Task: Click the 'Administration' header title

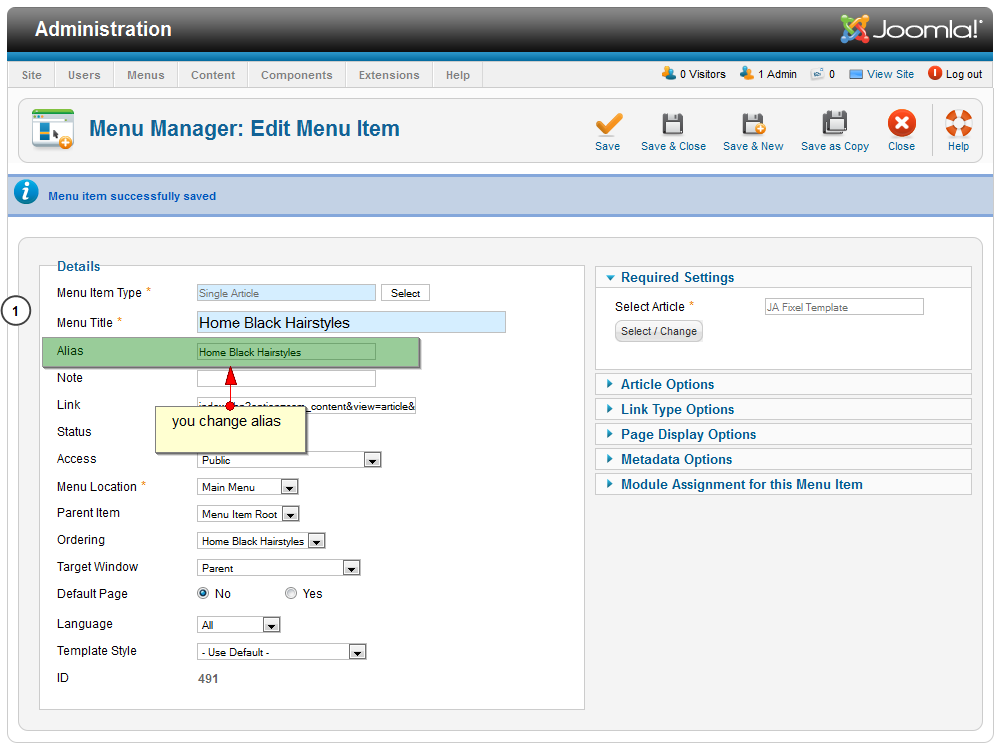Action: click(103, 29)
